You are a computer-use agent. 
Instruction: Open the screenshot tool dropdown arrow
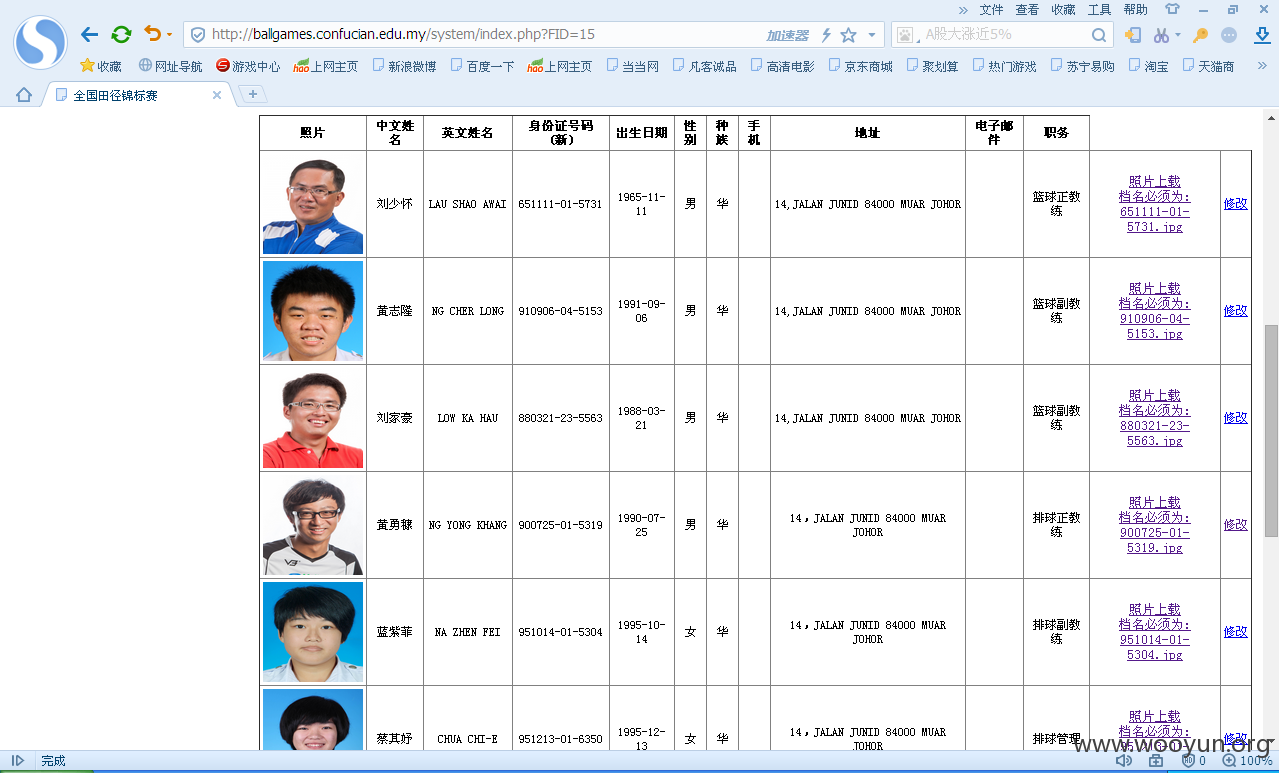pos(1178,35)
